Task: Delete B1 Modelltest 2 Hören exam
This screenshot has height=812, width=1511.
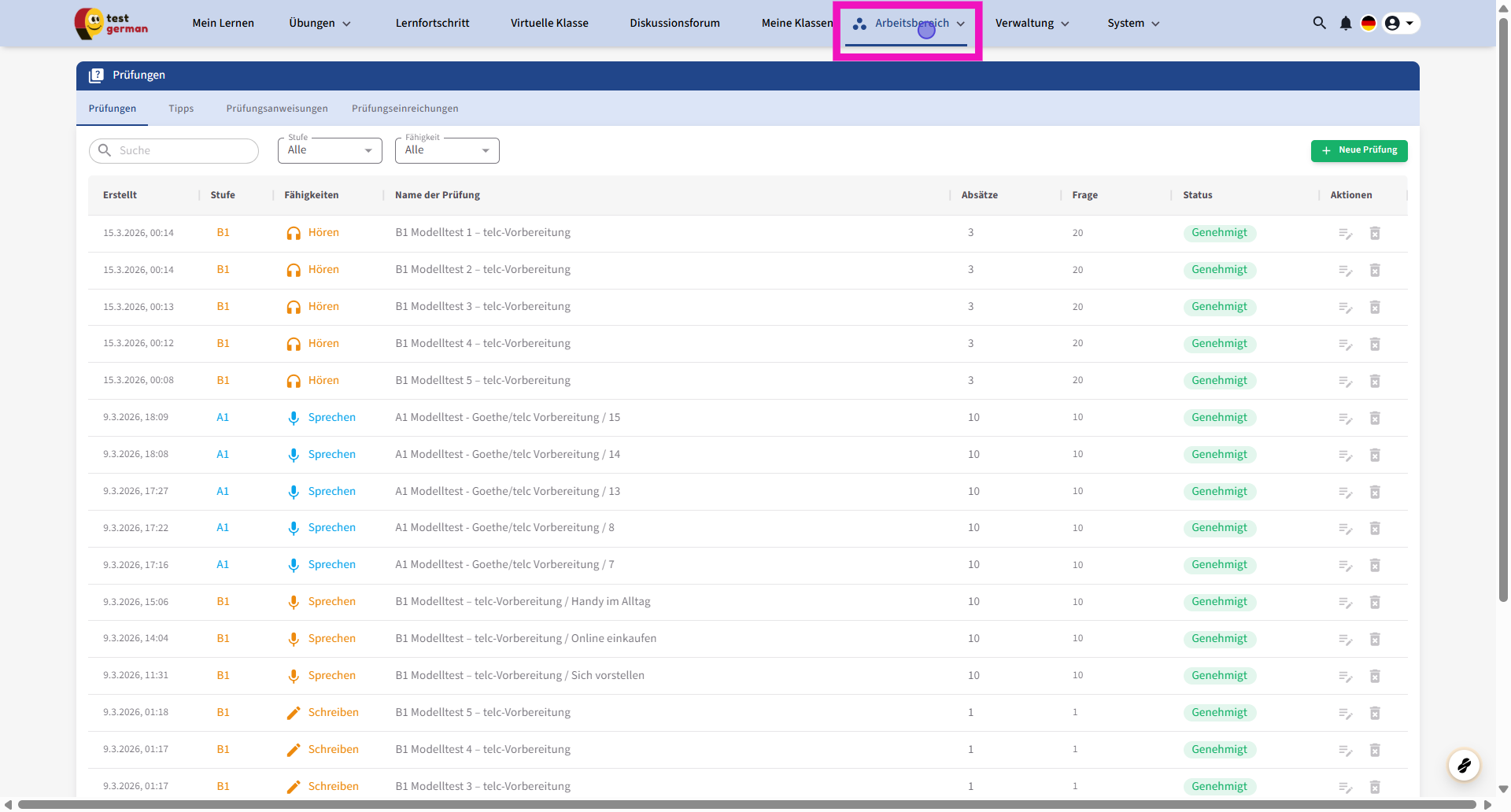Action: click(1375, 271)
